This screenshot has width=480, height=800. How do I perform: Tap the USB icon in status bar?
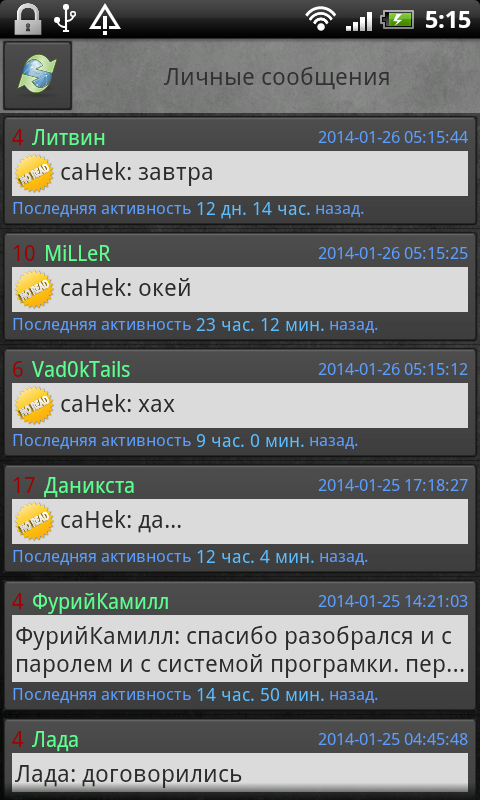coord(65,19)
